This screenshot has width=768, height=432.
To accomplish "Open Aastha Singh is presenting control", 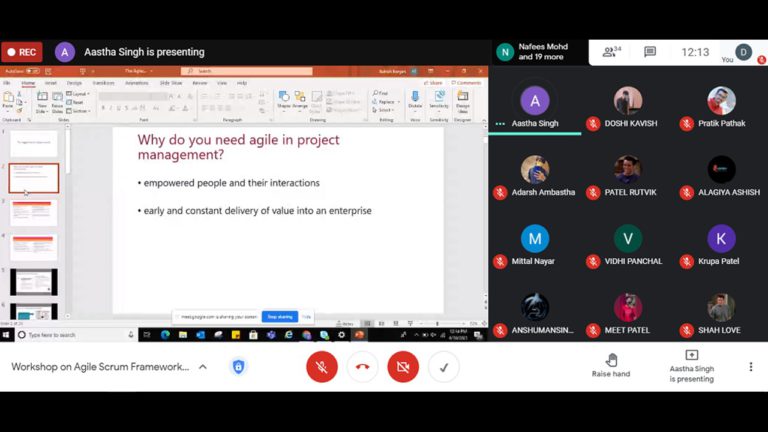I will click(x=691, y=366).
